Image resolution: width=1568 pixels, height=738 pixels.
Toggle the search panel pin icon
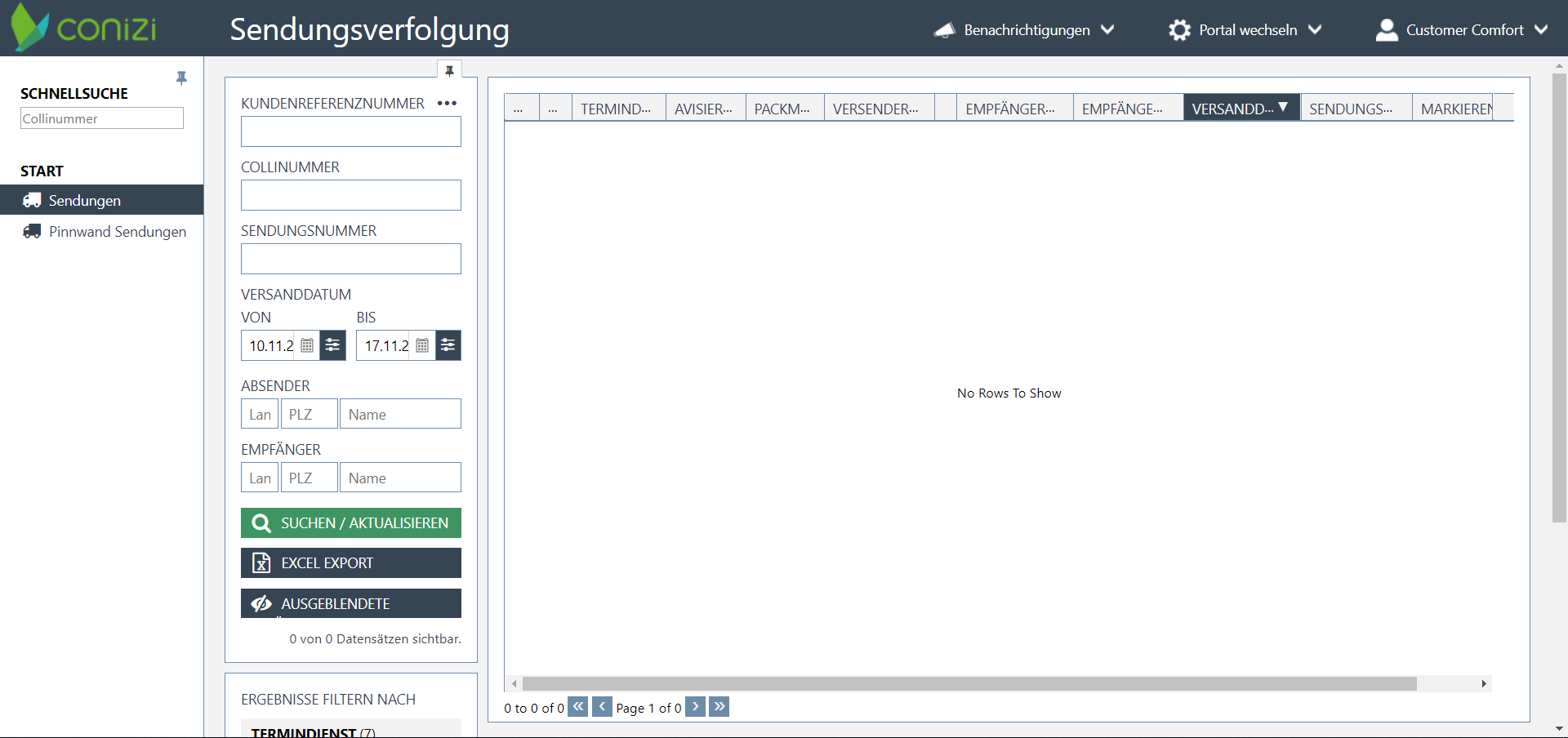click(x=449, y=71)
